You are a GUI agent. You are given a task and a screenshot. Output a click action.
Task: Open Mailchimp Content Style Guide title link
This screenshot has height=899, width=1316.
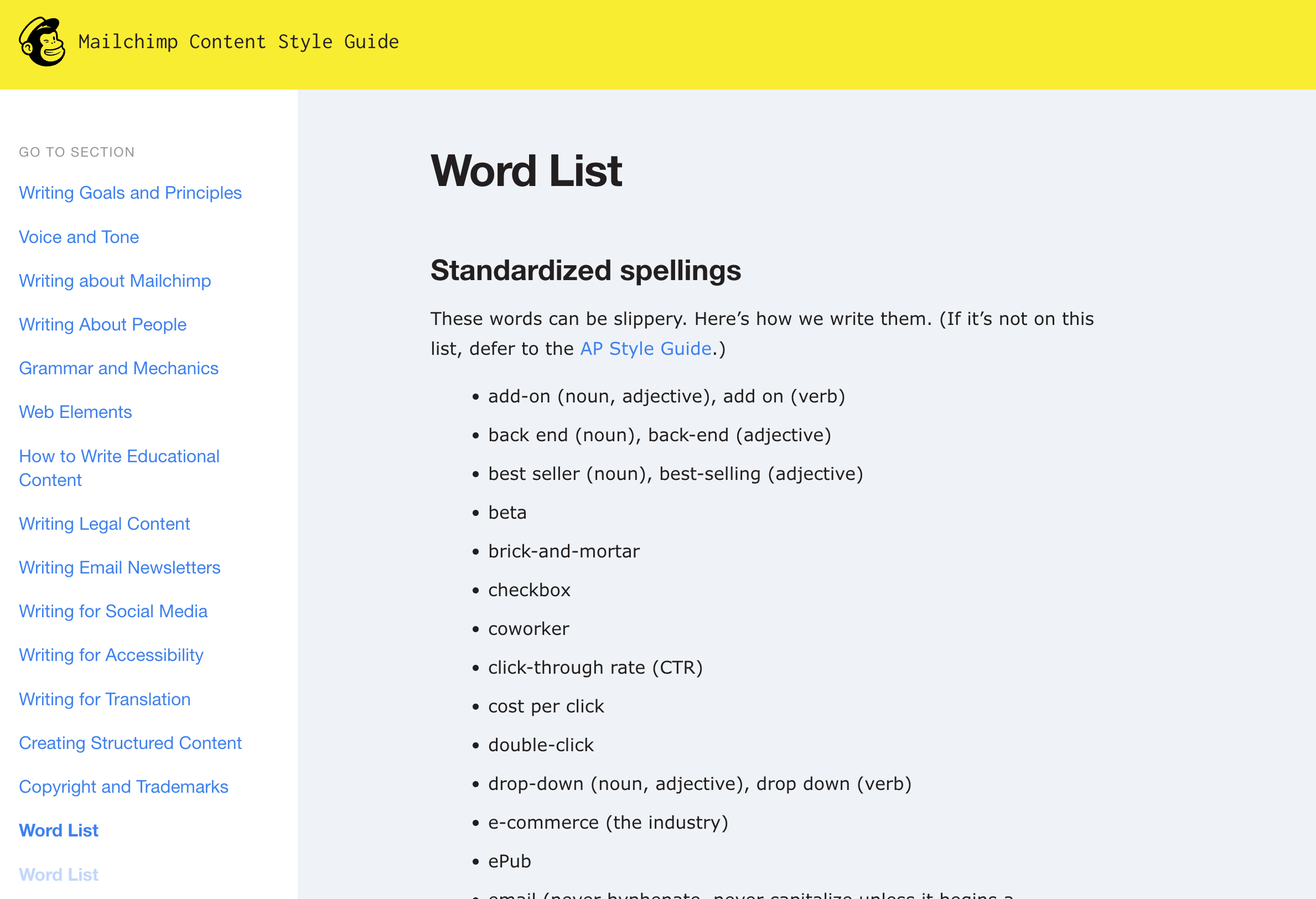tap(239, 42)
